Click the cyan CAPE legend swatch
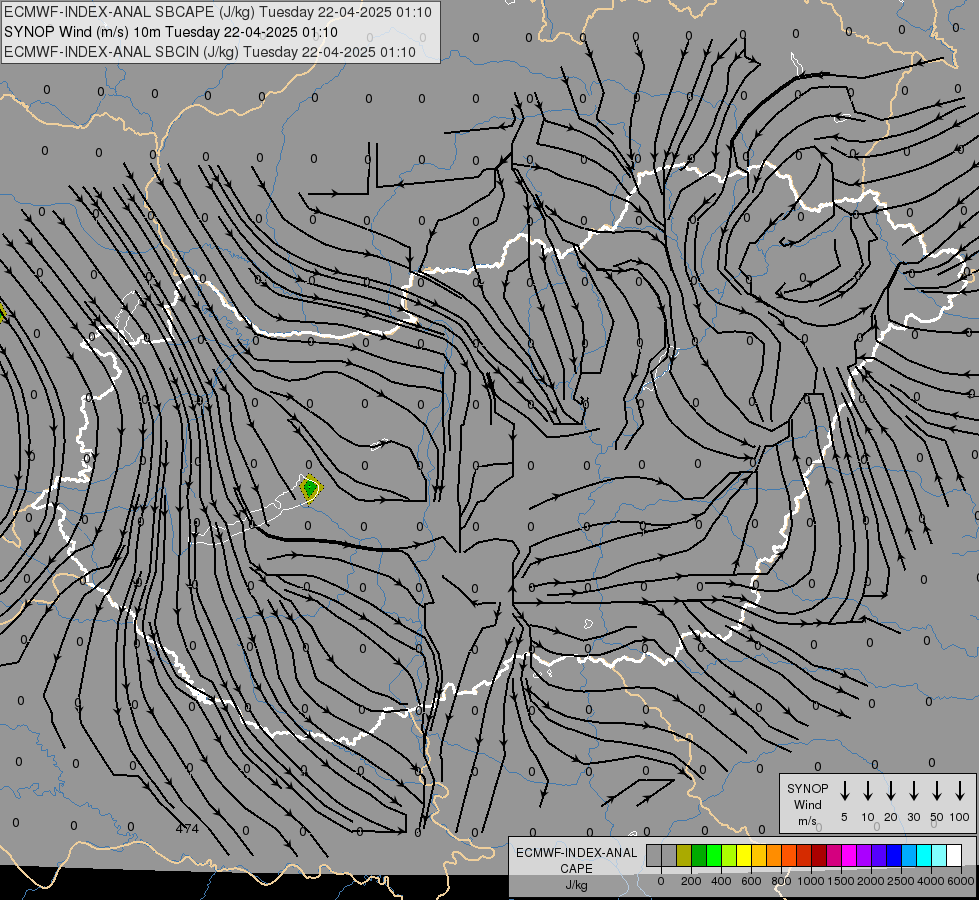 923,855
